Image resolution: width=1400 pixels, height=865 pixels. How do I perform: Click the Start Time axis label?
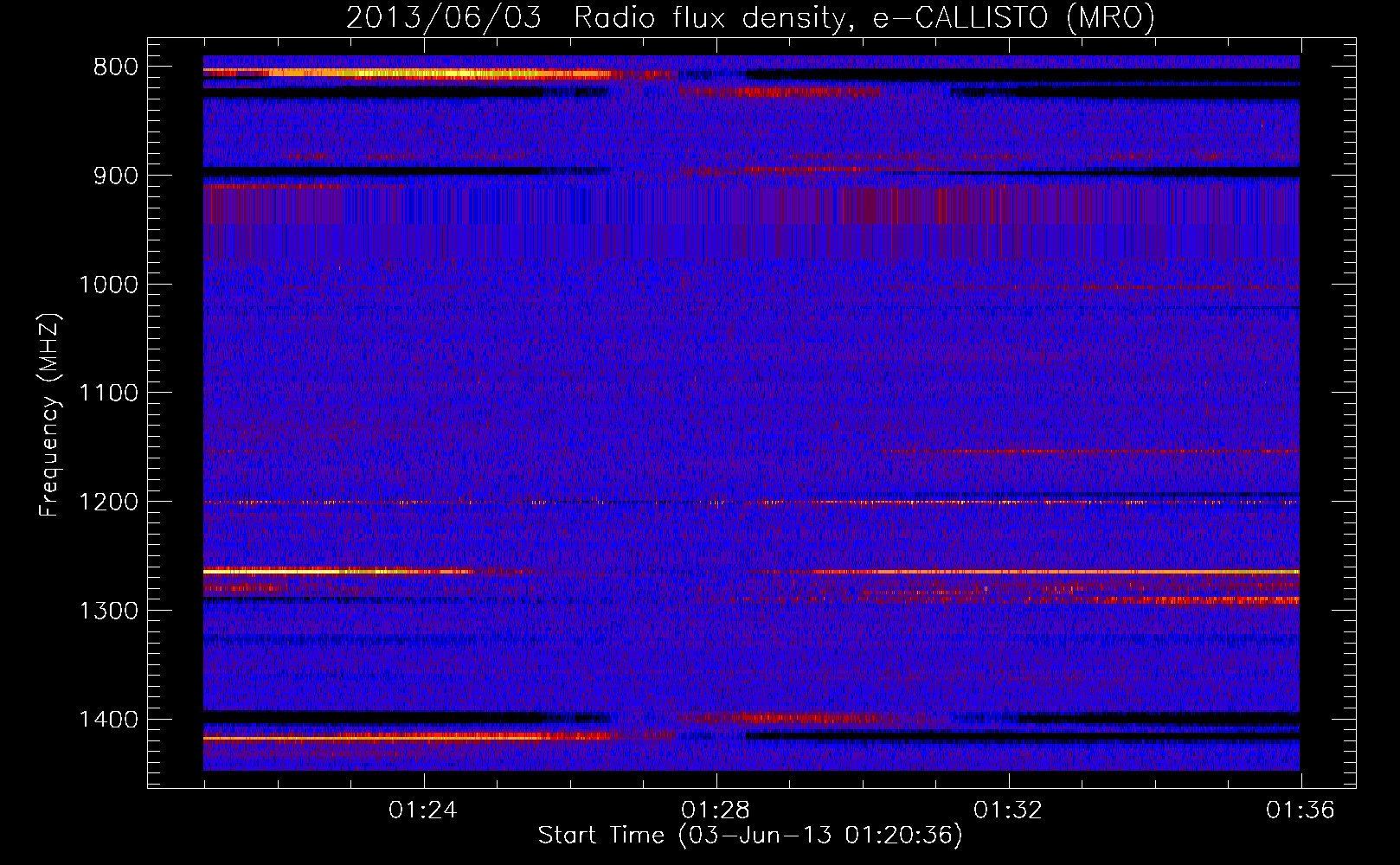pos(750,836)
